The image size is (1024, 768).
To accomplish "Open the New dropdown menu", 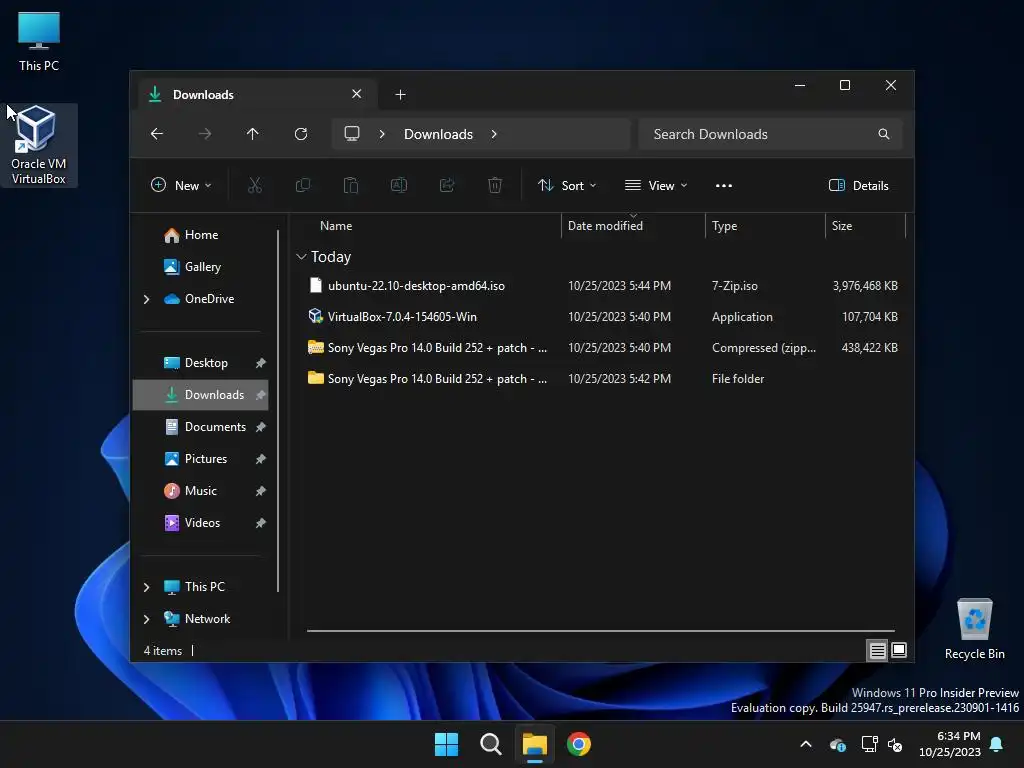I will [x=181, y=185].
